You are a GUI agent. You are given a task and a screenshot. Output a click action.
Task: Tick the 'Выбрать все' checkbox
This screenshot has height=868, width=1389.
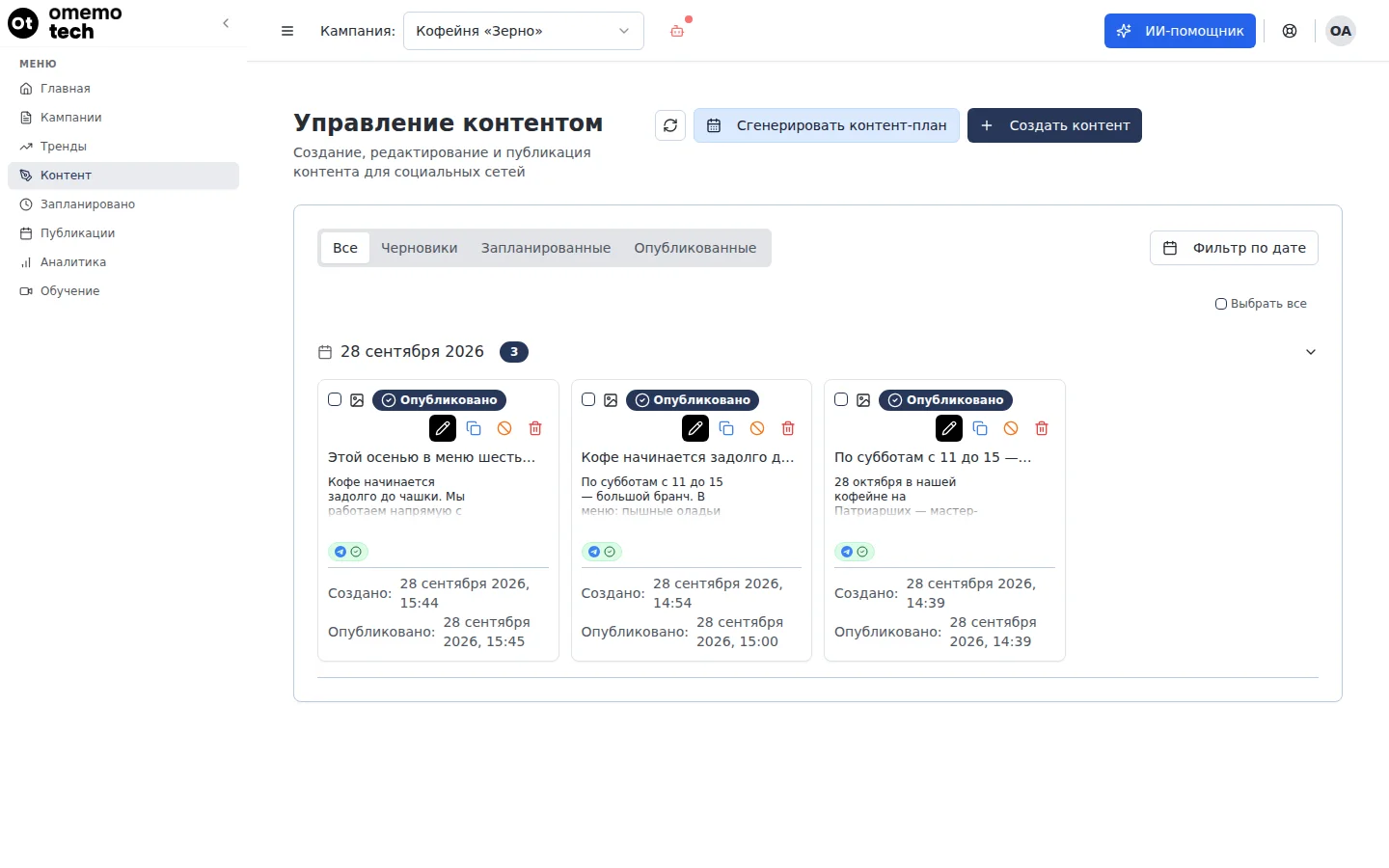coord(1221,304)
